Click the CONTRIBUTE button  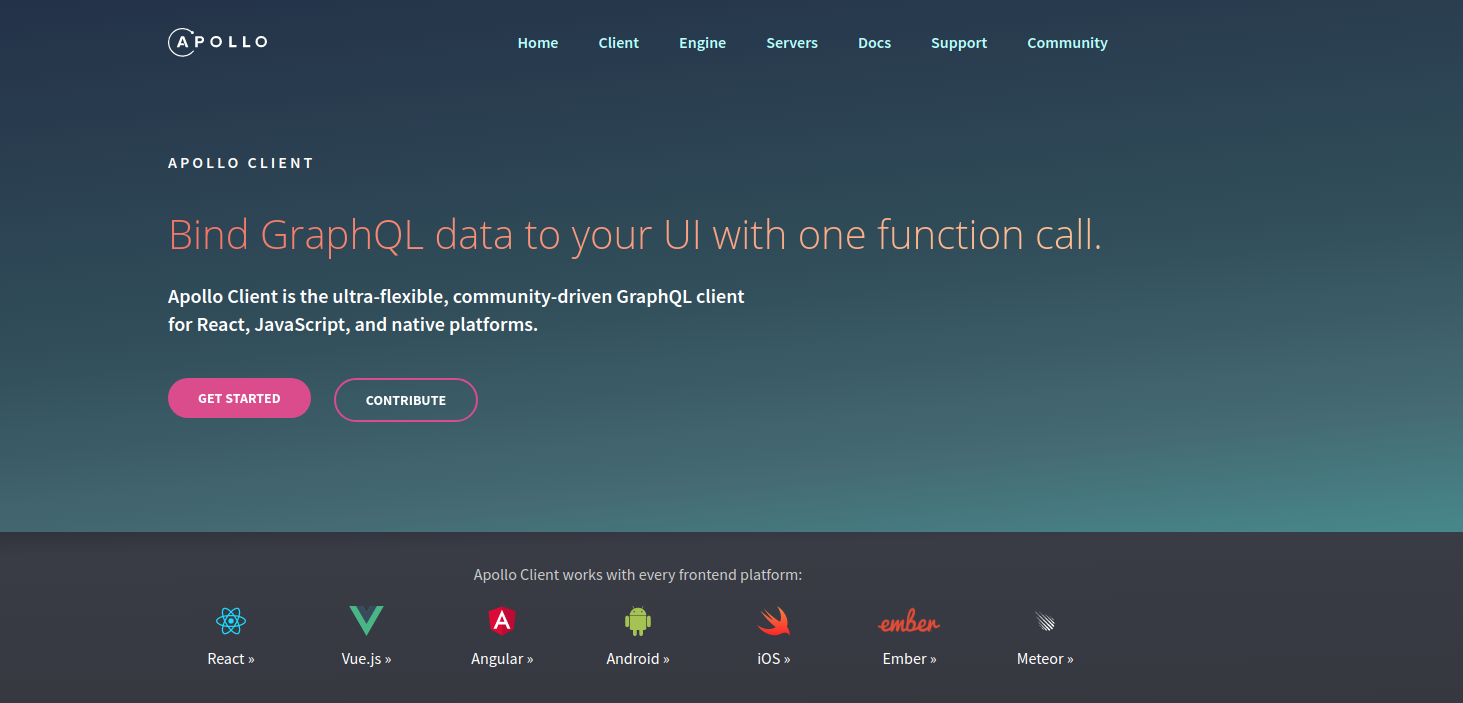click(x=406, y=400)
